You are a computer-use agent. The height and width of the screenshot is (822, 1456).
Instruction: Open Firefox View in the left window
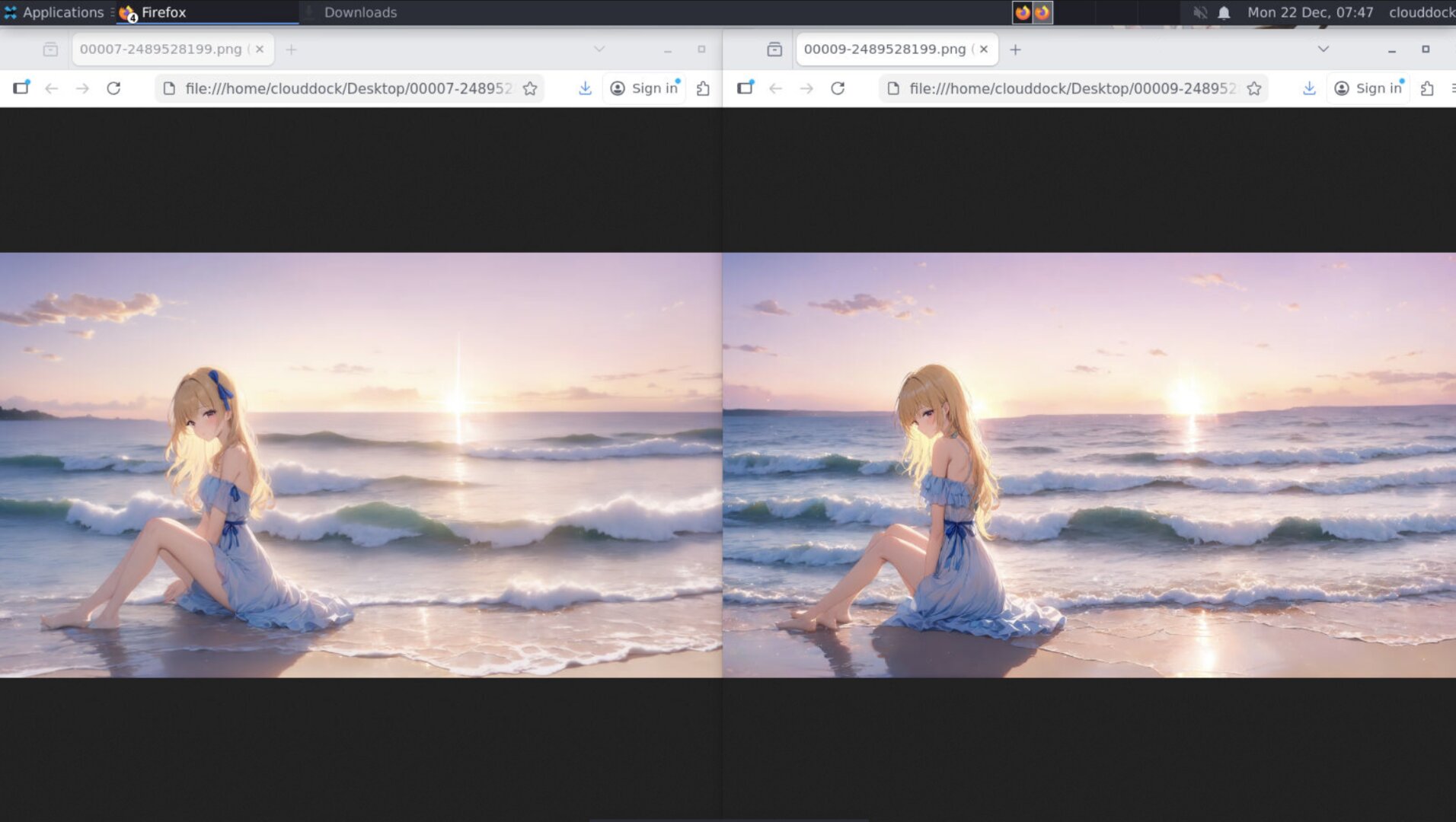pyautogui.click(x=21, y=88)
